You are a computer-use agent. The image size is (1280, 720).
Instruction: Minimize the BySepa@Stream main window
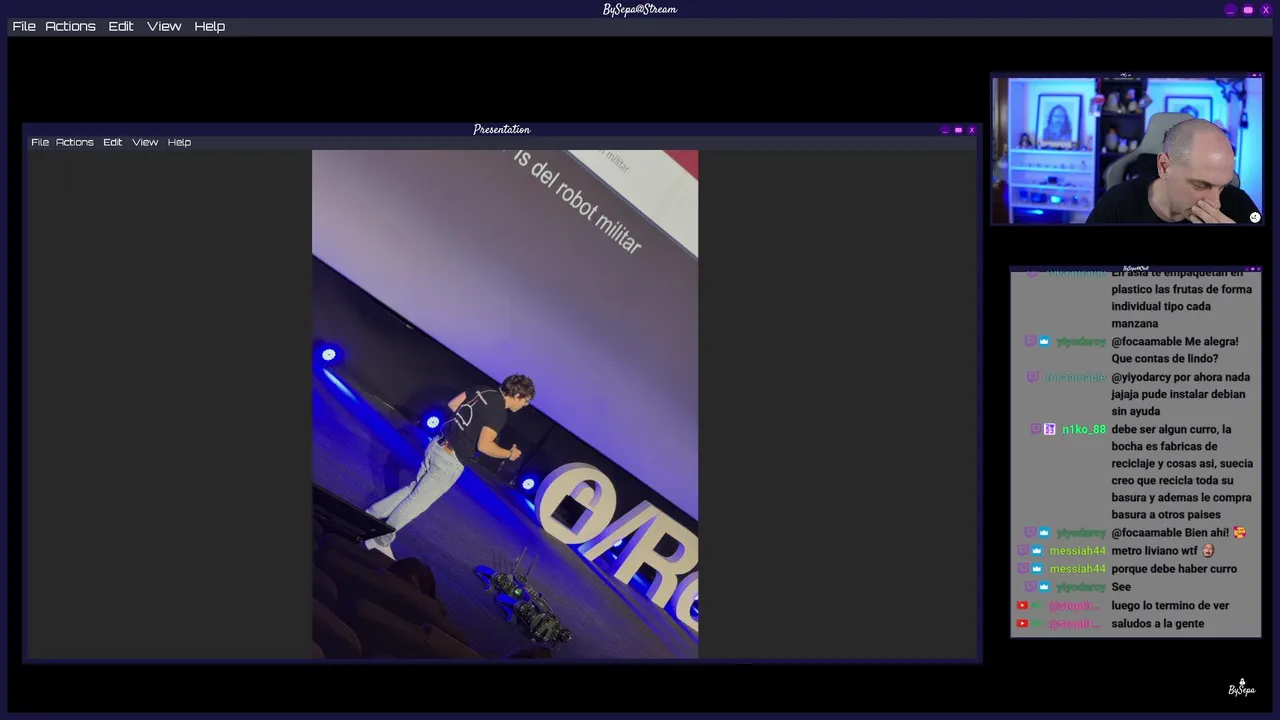click(1230, 10)
